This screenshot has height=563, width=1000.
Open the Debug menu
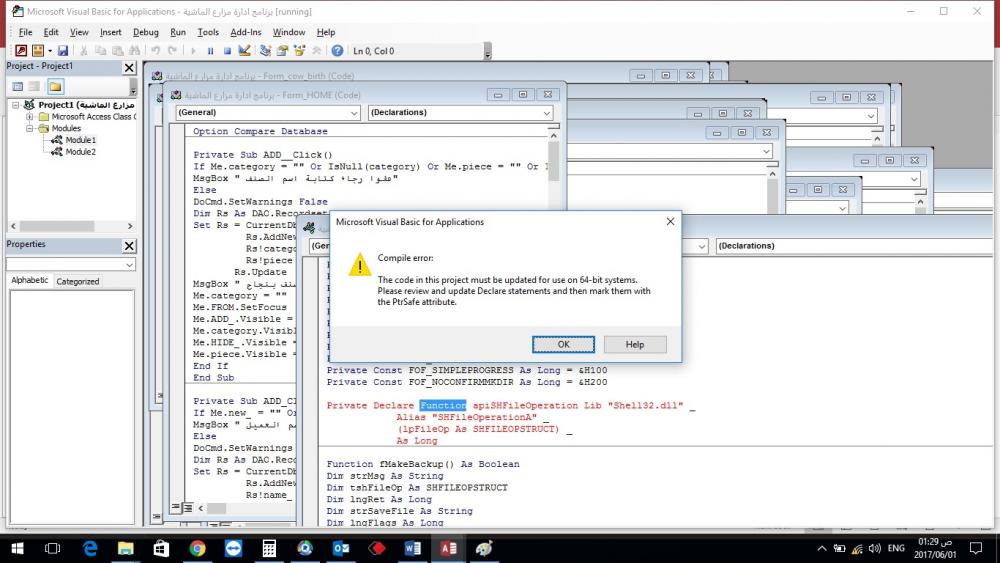(145, 32)
